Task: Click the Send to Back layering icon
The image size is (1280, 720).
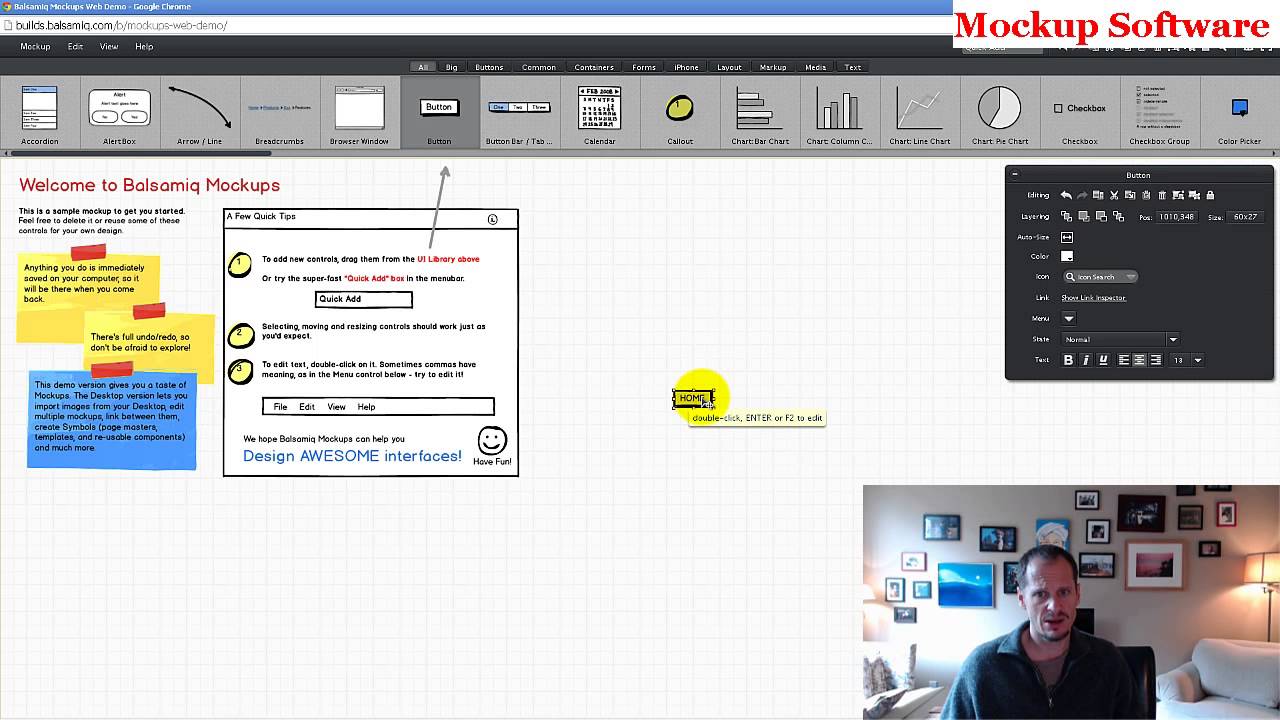Action: pyautogui.click(x=1118, y=217)
